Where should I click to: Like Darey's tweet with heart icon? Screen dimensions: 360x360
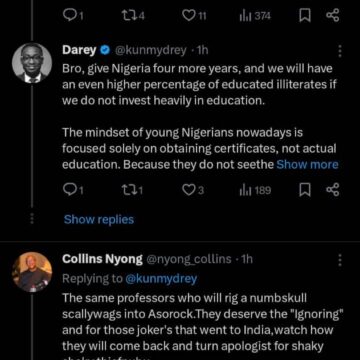click(192, 190)
